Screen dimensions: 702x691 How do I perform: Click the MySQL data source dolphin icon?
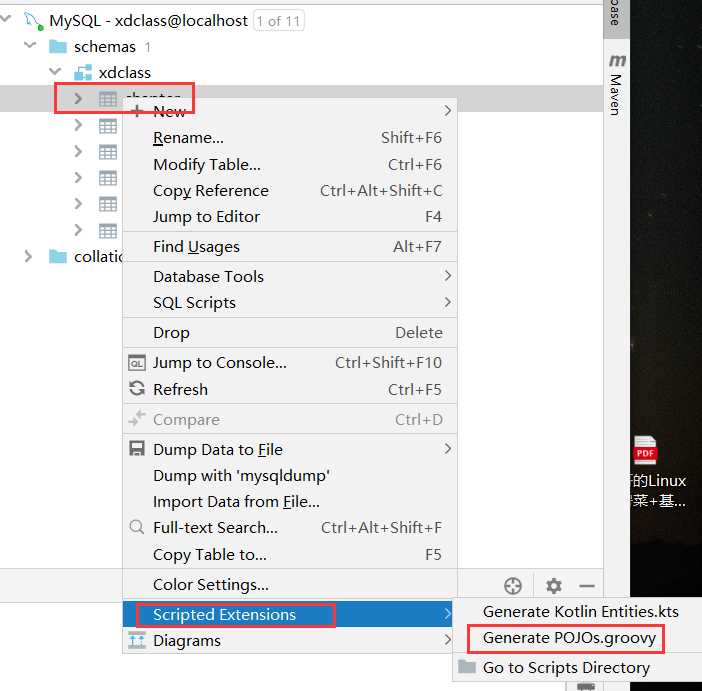[x=34, y=21]
